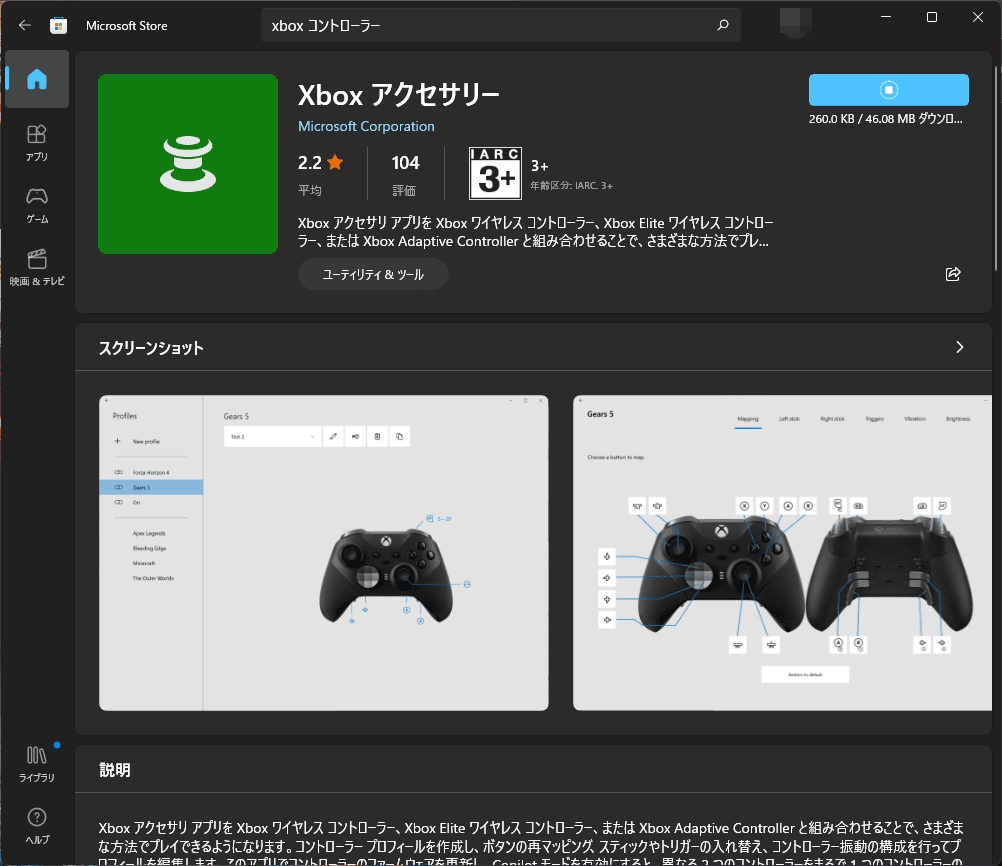Image resolution: width=1002 pixels, height=866 pixels.
Task: Open 映画 & テレビ section
Action: (37, 267)
